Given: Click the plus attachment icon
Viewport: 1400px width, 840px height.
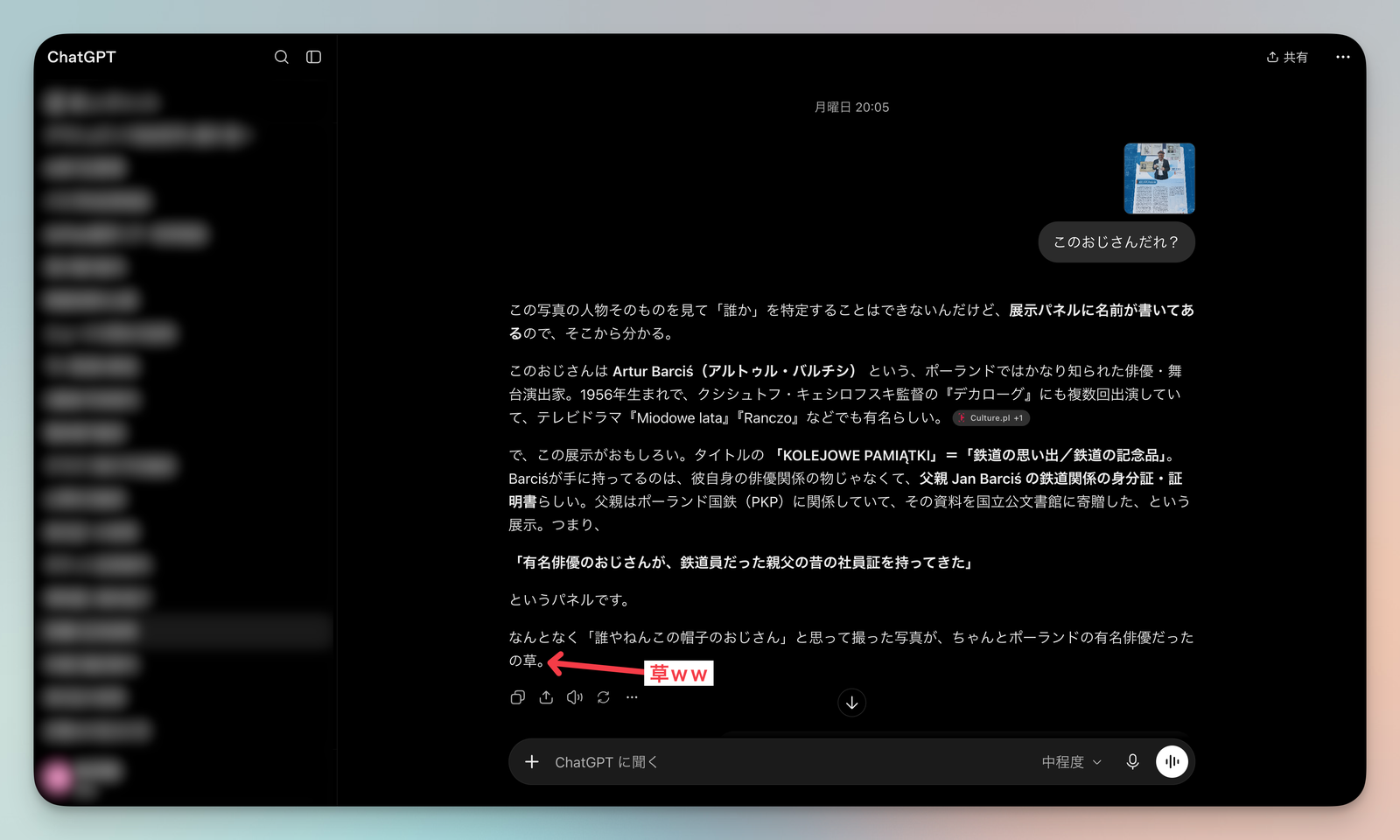Looking at the screenshot, I should (532, 762).
